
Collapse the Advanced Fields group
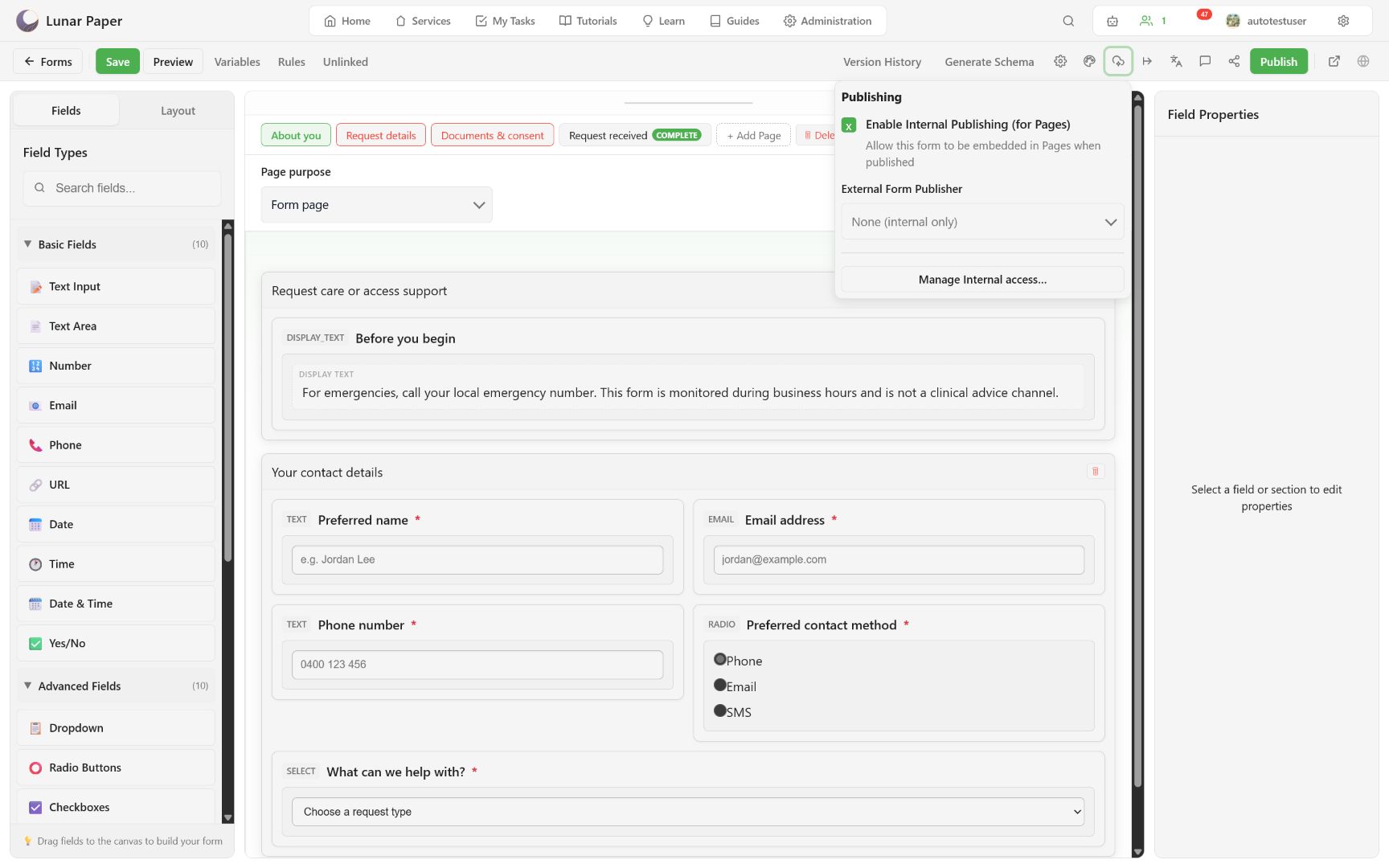[116, 686]
